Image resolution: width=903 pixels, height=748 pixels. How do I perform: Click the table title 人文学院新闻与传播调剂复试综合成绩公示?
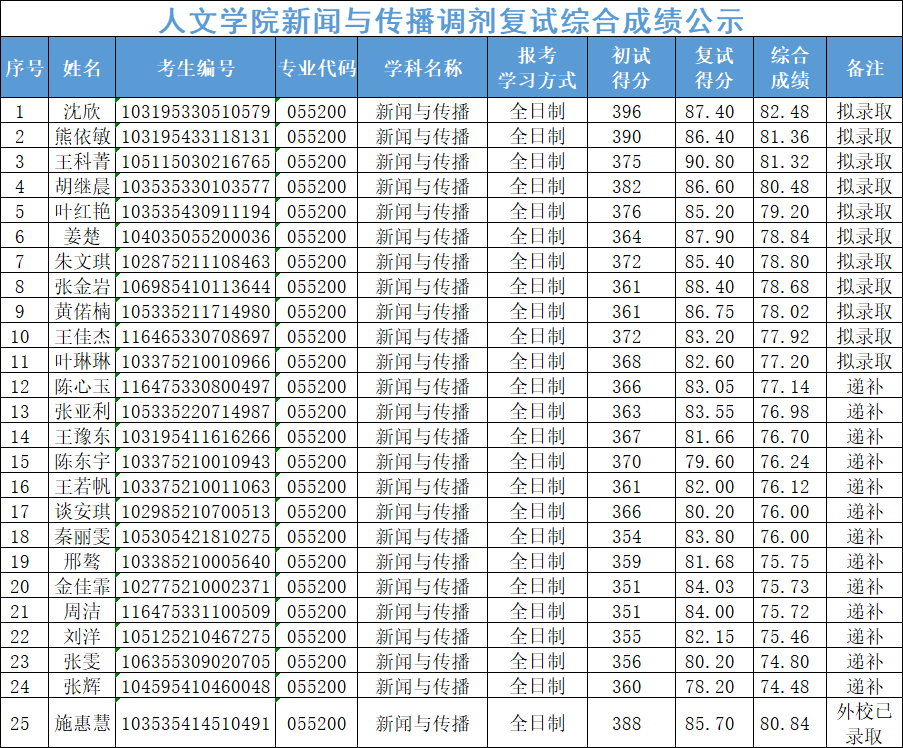(x=451, y=18)
